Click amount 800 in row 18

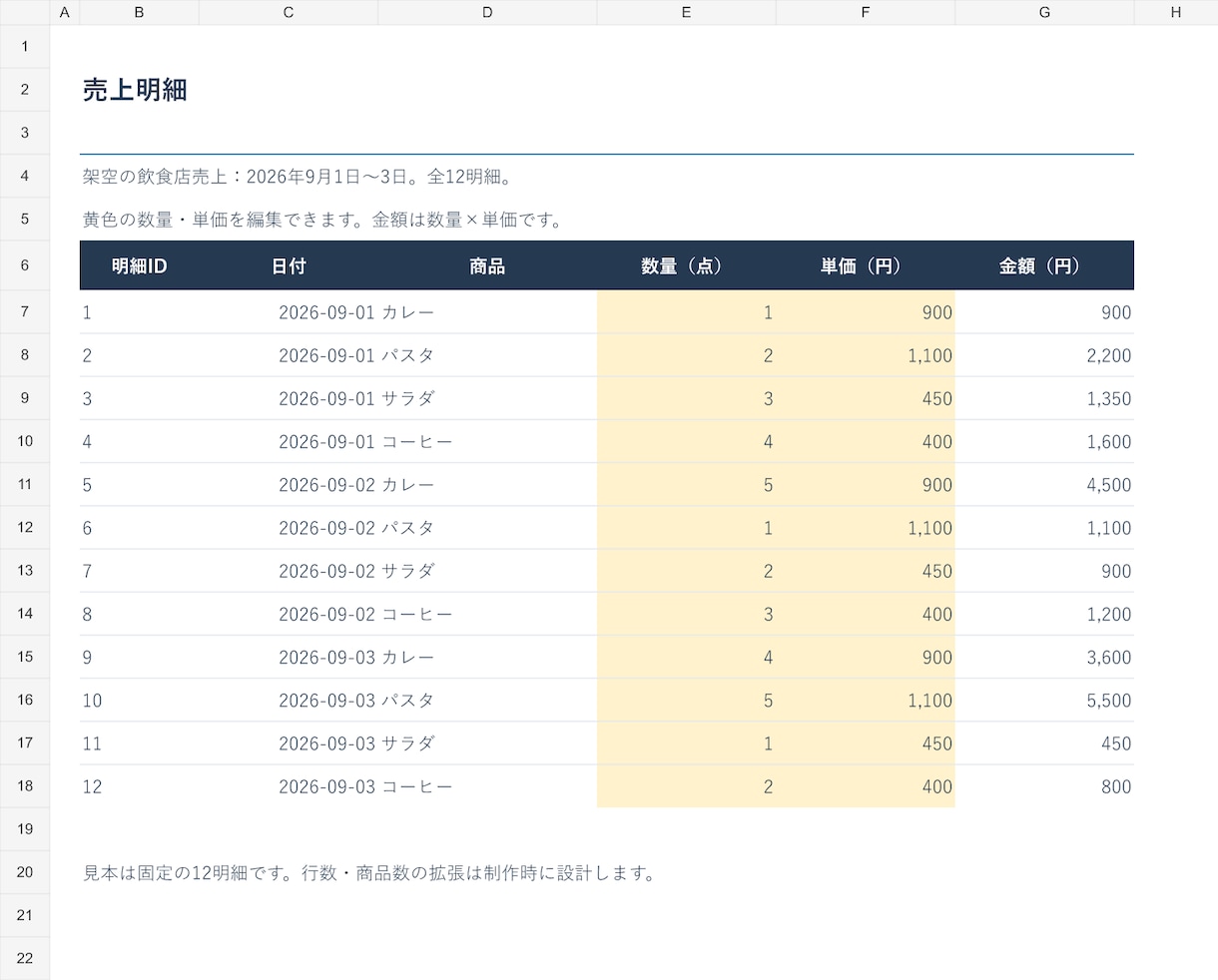click(x=1044, y=786)
